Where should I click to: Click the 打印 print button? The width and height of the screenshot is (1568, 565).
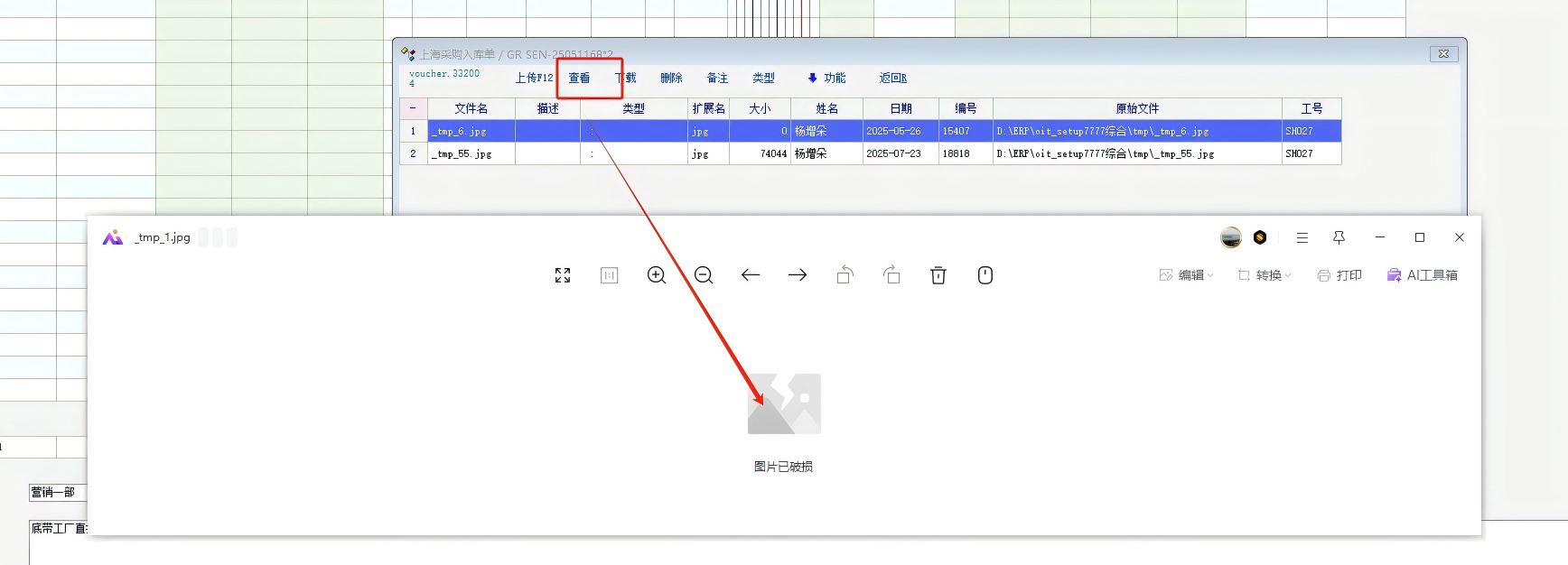[1339, 275]
